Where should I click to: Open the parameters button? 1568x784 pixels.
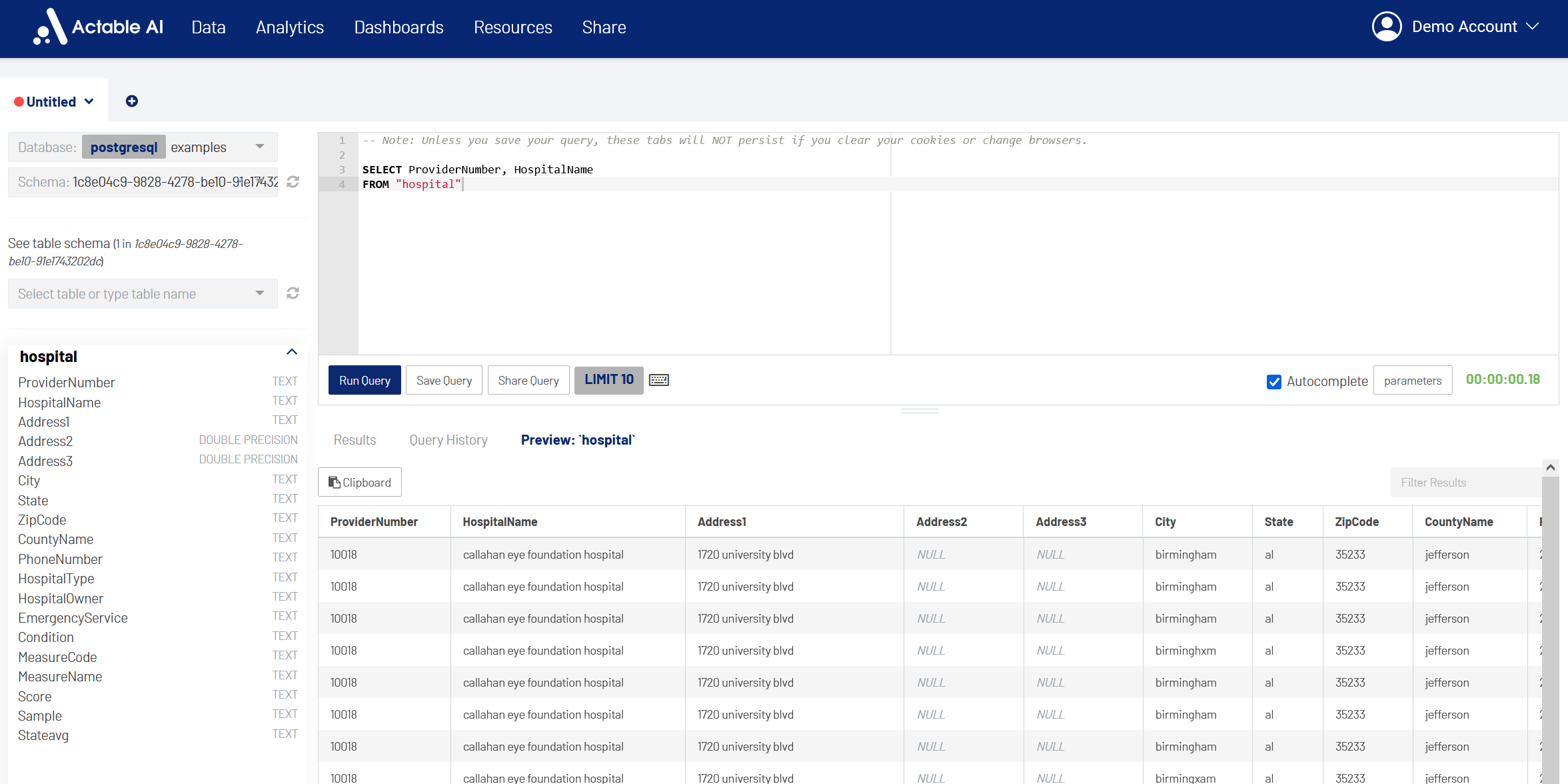click(x=1413, y=380)
